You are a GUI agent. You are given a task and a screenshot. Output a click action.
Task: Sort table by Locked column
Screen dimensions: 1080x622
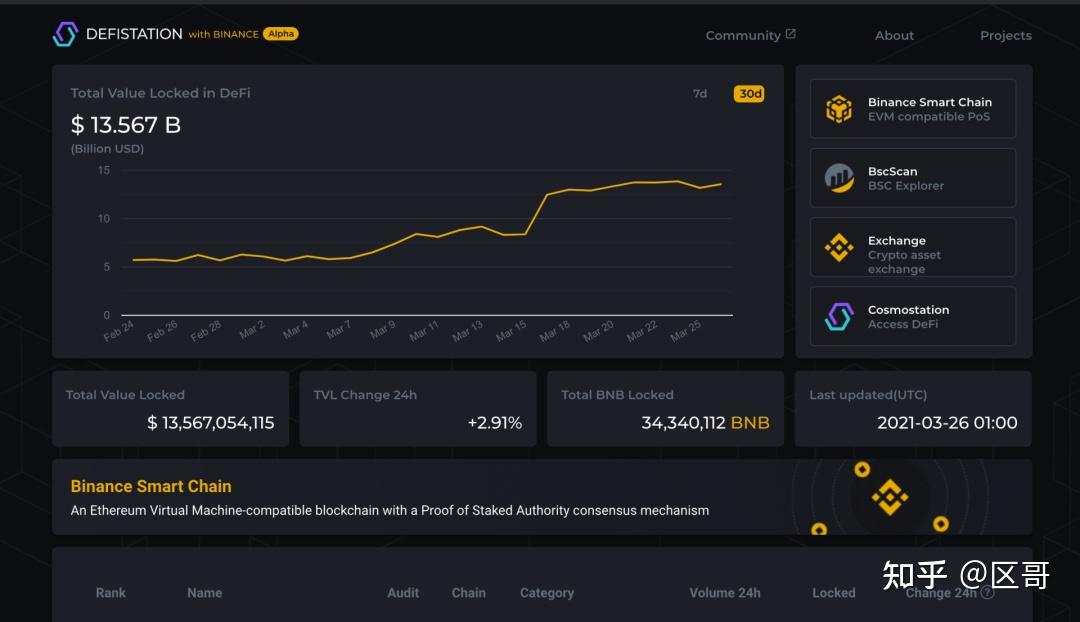[833, 593]
